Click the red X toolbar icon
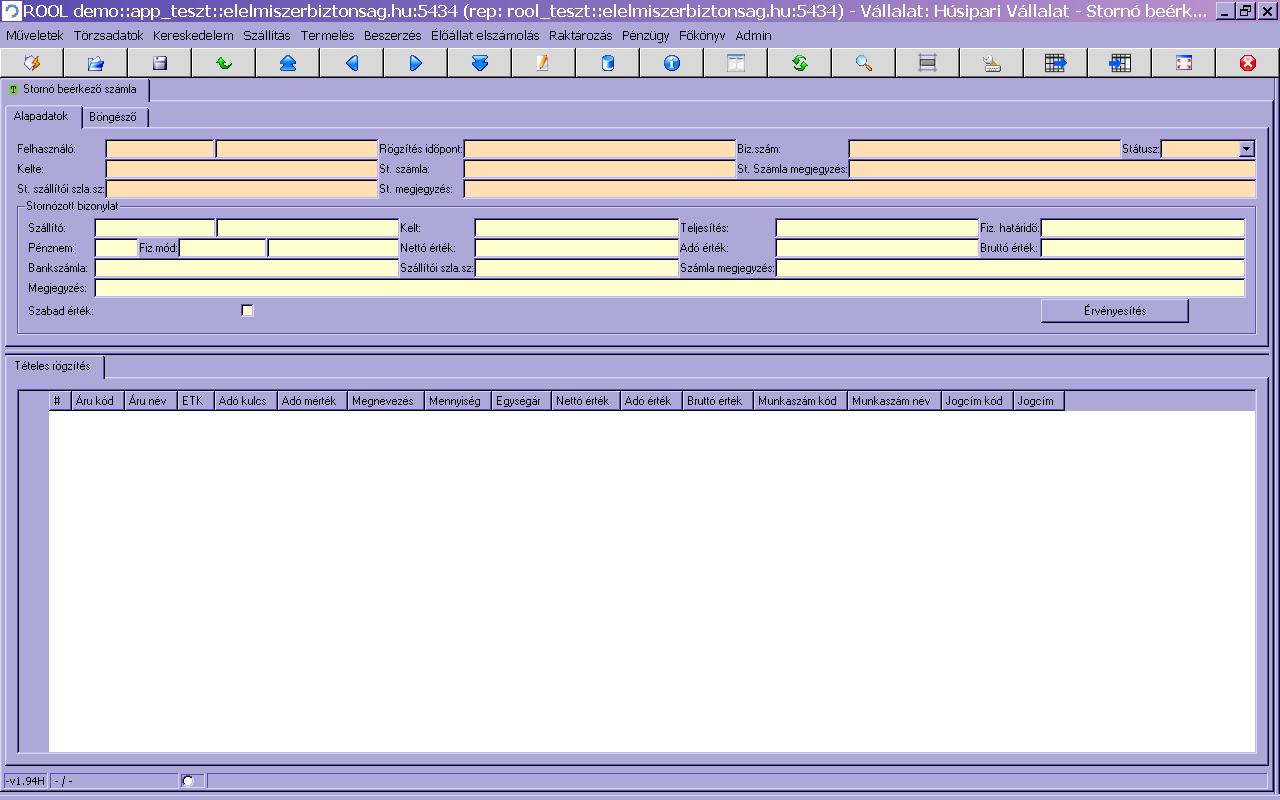The image size is (1280, 800). tap(1247, 63)
